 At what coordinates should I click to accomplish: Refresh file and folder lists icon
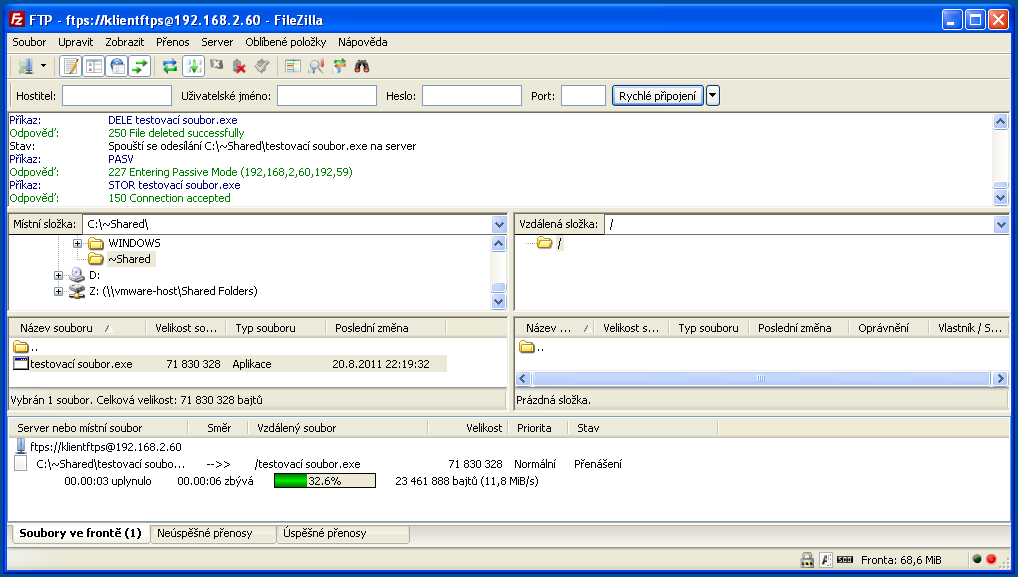(x=170, y=66)
